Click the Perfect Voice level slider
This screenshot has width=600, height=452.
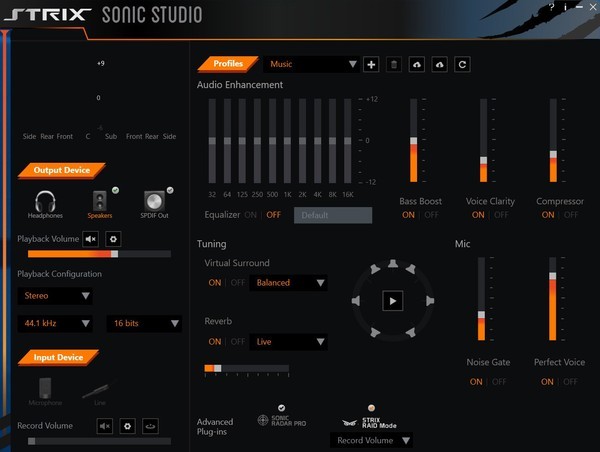553,299
